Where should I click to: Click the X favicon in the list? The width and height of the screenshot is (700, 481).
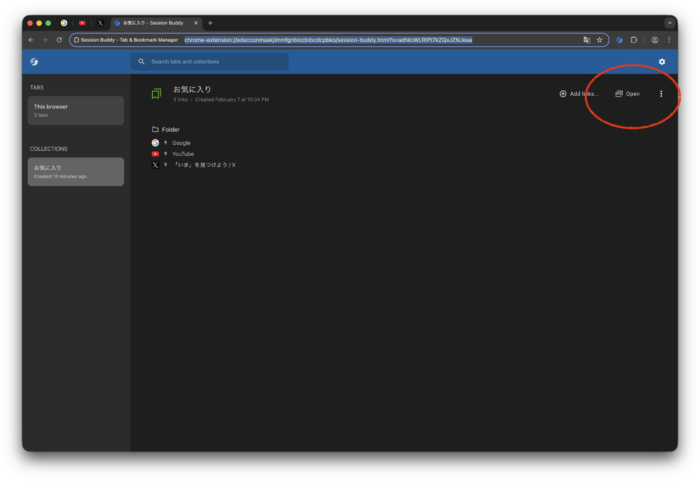(x=155, y=165)
